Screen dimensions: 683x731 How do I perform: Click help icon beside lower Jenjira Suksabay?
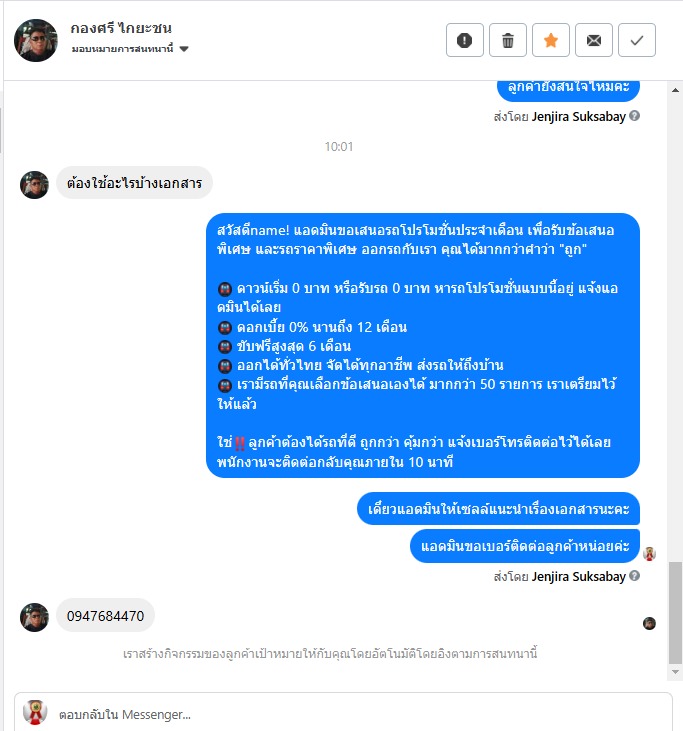pos(634,576)
